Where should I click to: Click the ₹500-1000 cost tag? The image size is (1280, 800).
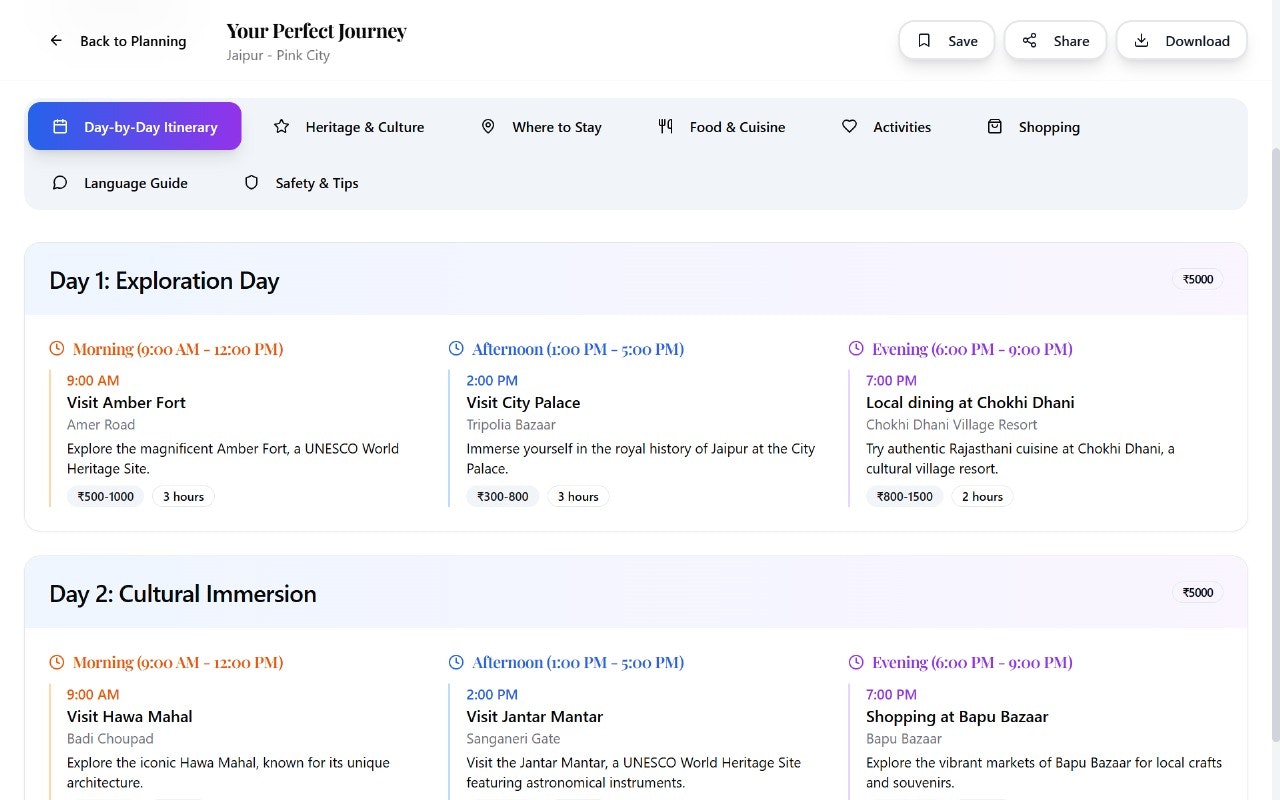pos(105,496)
